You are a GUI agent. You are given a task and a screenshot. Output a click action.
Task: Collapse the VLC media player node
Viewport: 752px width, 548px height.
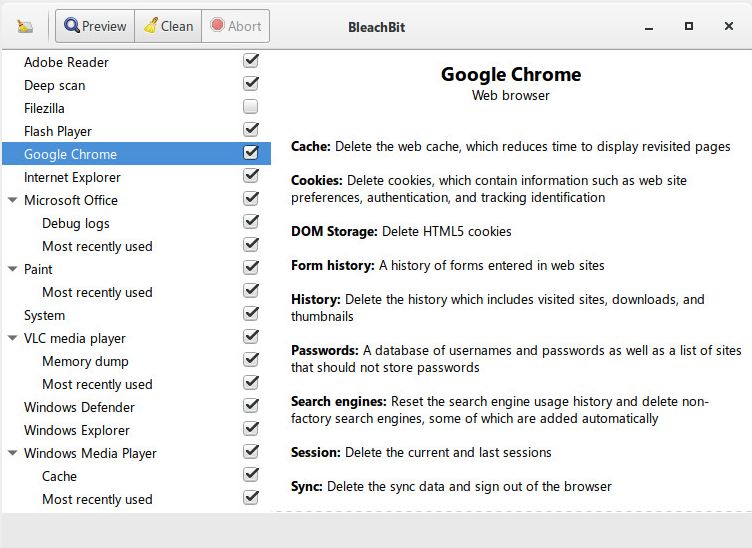click(x=13, y=338)
